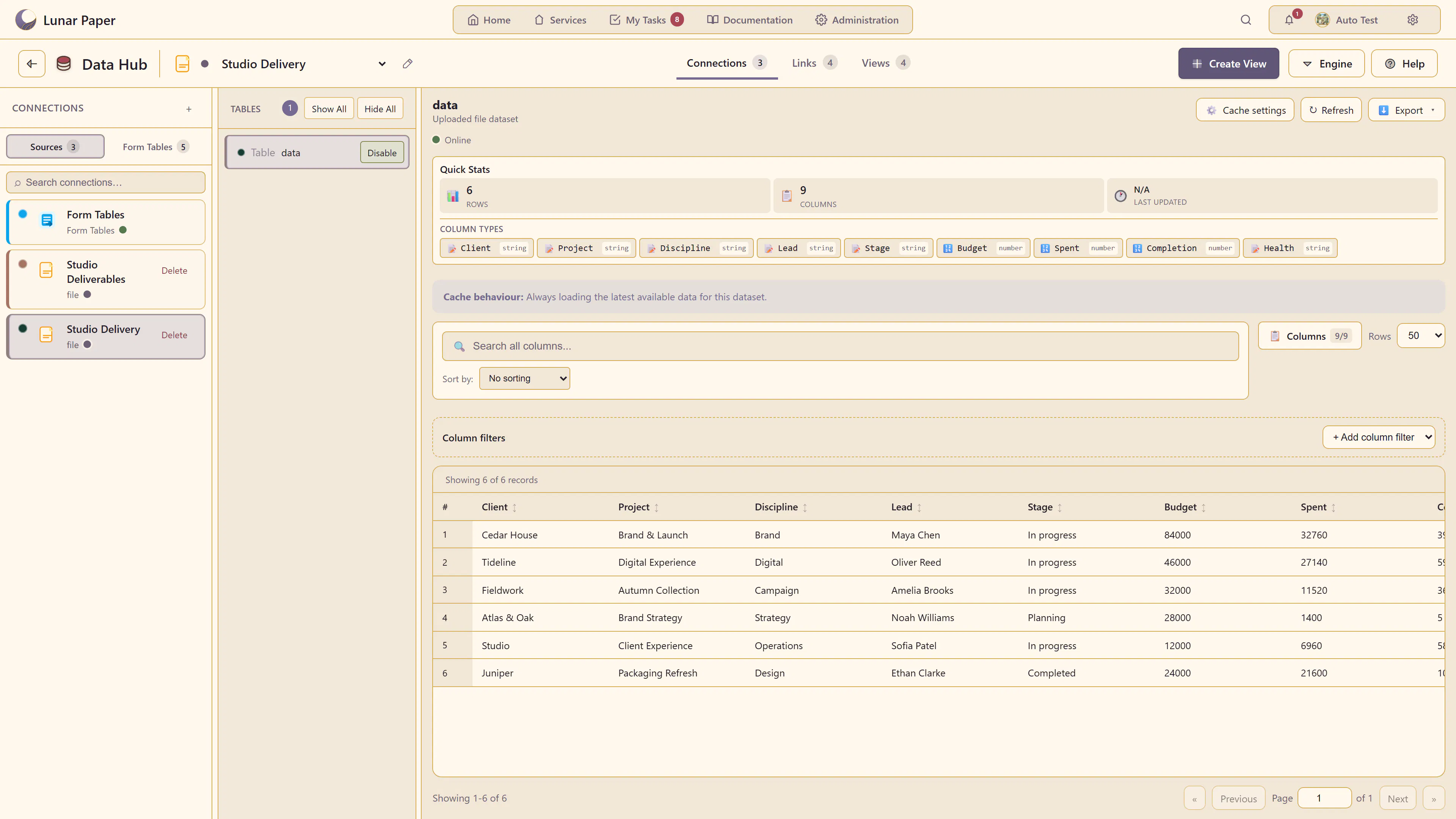Open the notifications bell icon
The image size is (1456, 819).
[1289, 20]
